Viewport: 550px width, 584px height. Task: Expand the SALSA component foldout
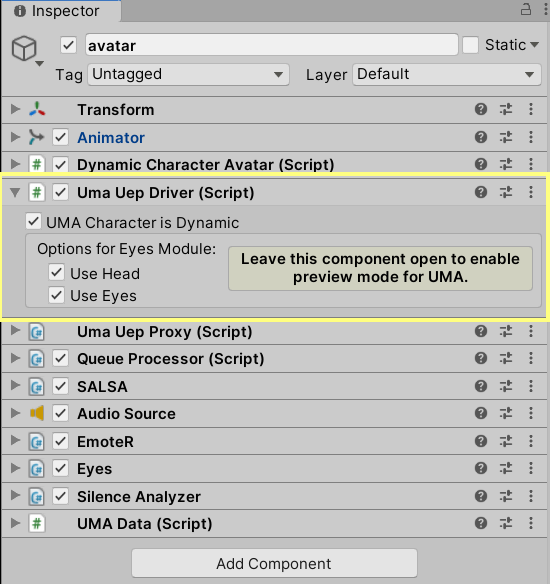(x=15, y=385)
